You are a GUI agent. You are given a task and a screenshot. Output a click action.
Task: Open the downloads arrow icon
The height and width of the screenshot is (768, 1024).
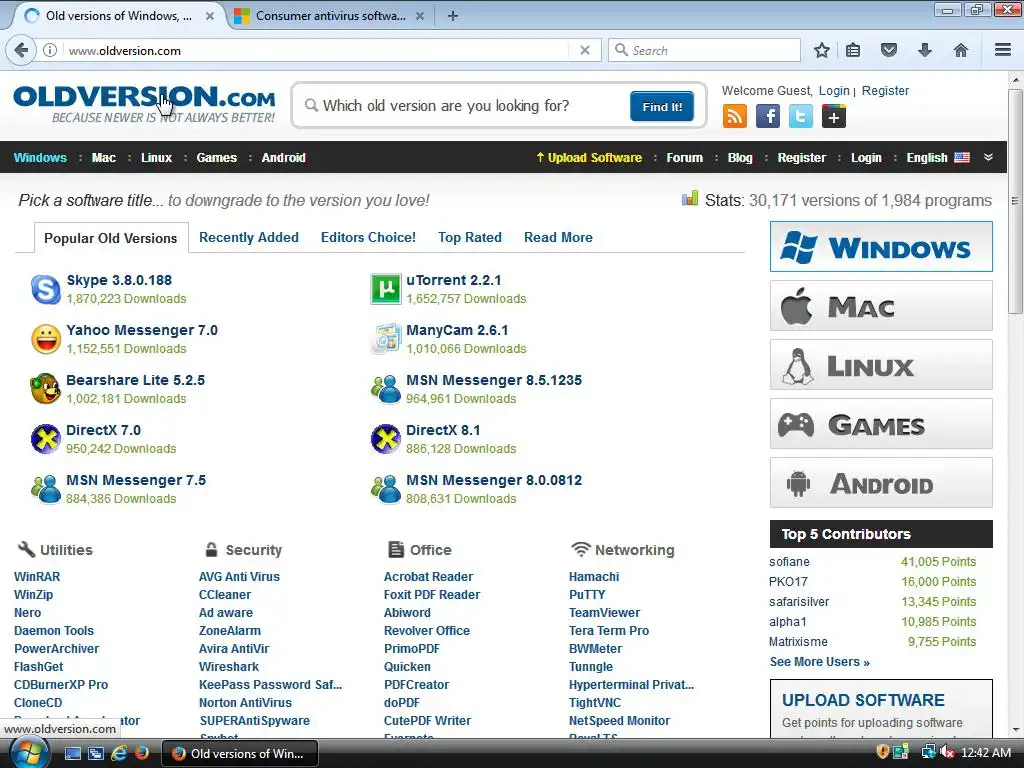pos(925,50)
